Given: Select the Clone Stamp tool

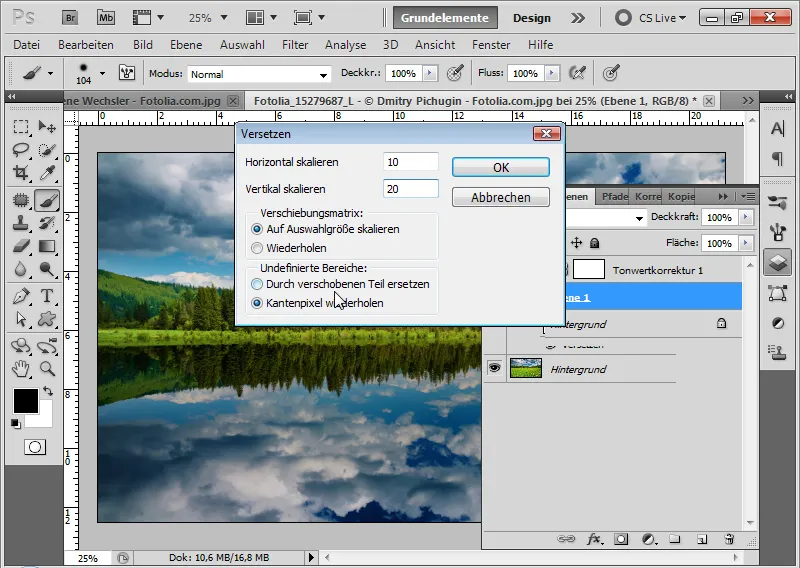Looking at the screenshot, I should tap(21, 223).
